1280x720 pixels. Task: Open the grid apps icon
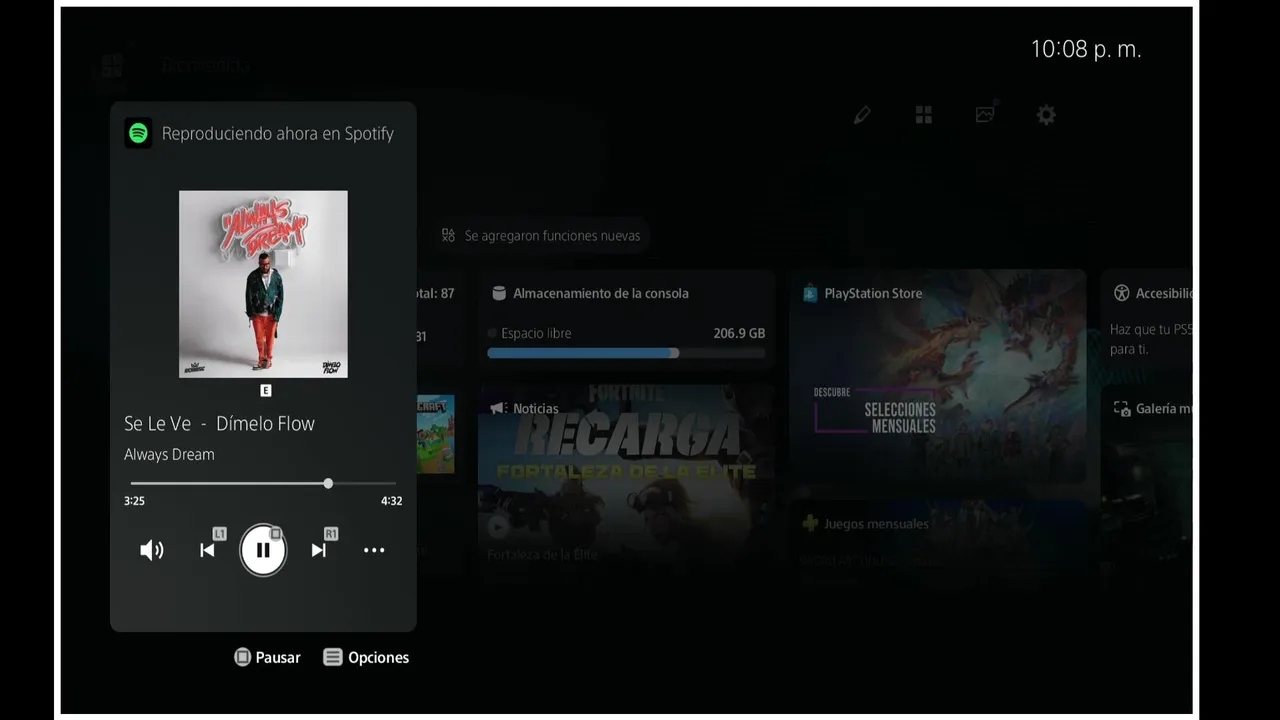point(924,115)
